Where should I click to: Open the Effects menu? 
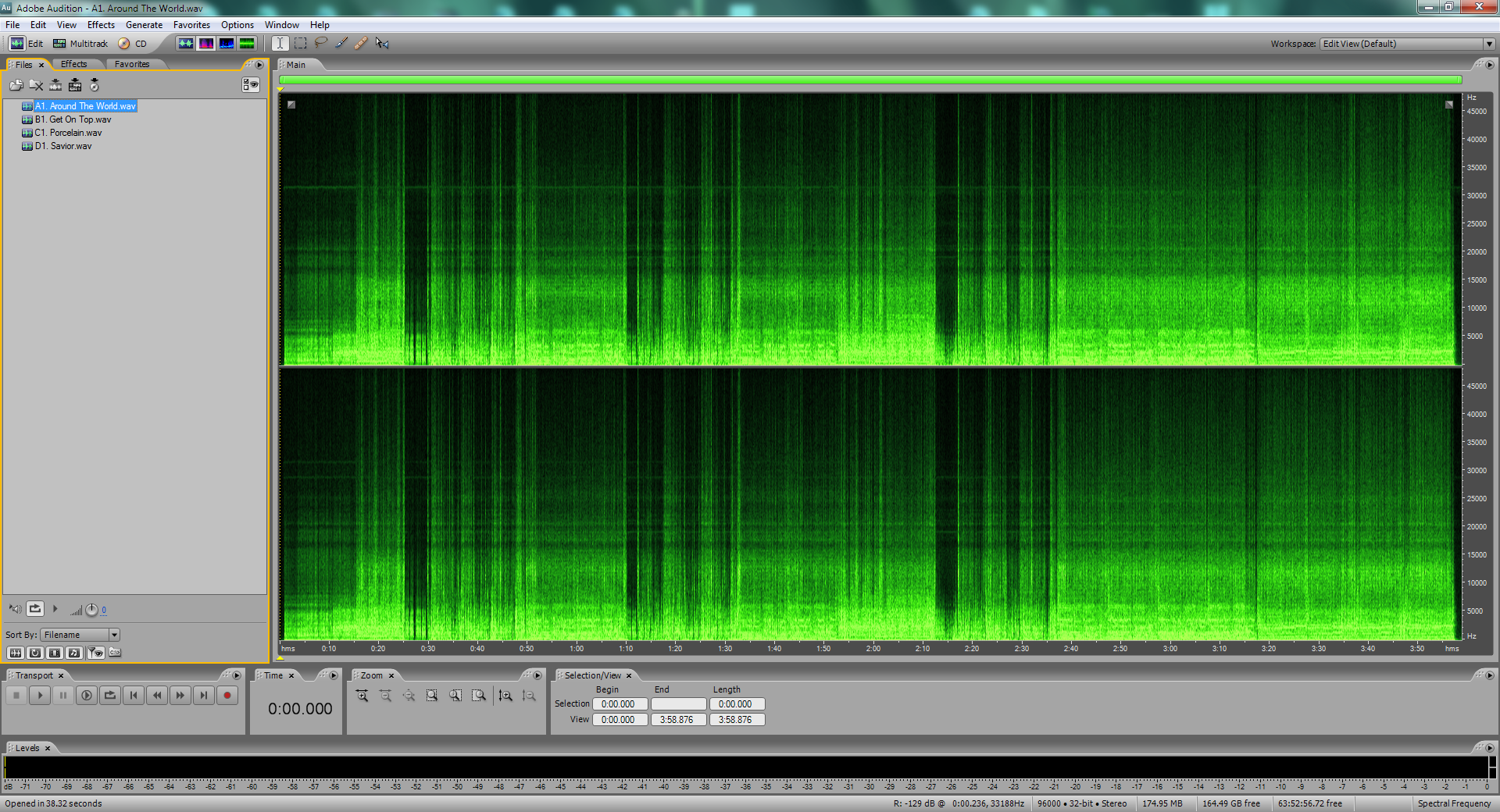101,25
